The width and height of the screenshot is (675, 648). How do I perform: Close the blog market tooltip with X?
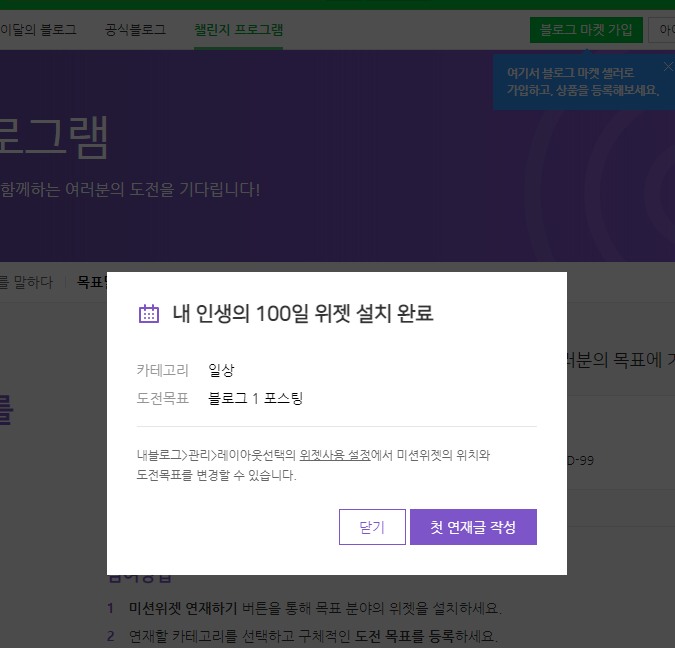click(668, 67)
